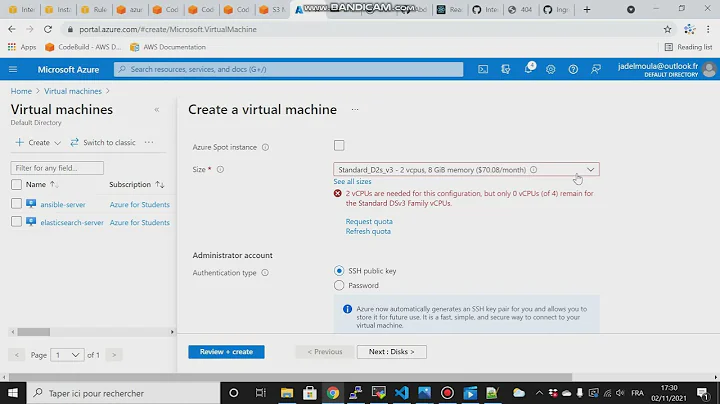
Task: Open Chrome's three-dot menu
Action: point(708,29)
